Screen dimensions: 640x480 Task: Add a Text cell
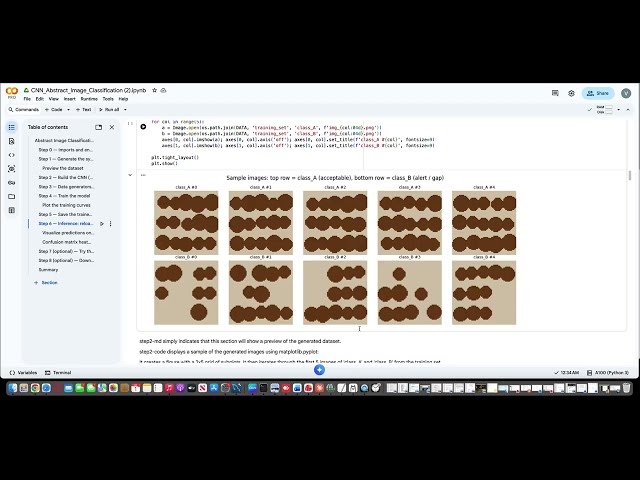click(x=84, y=110)
